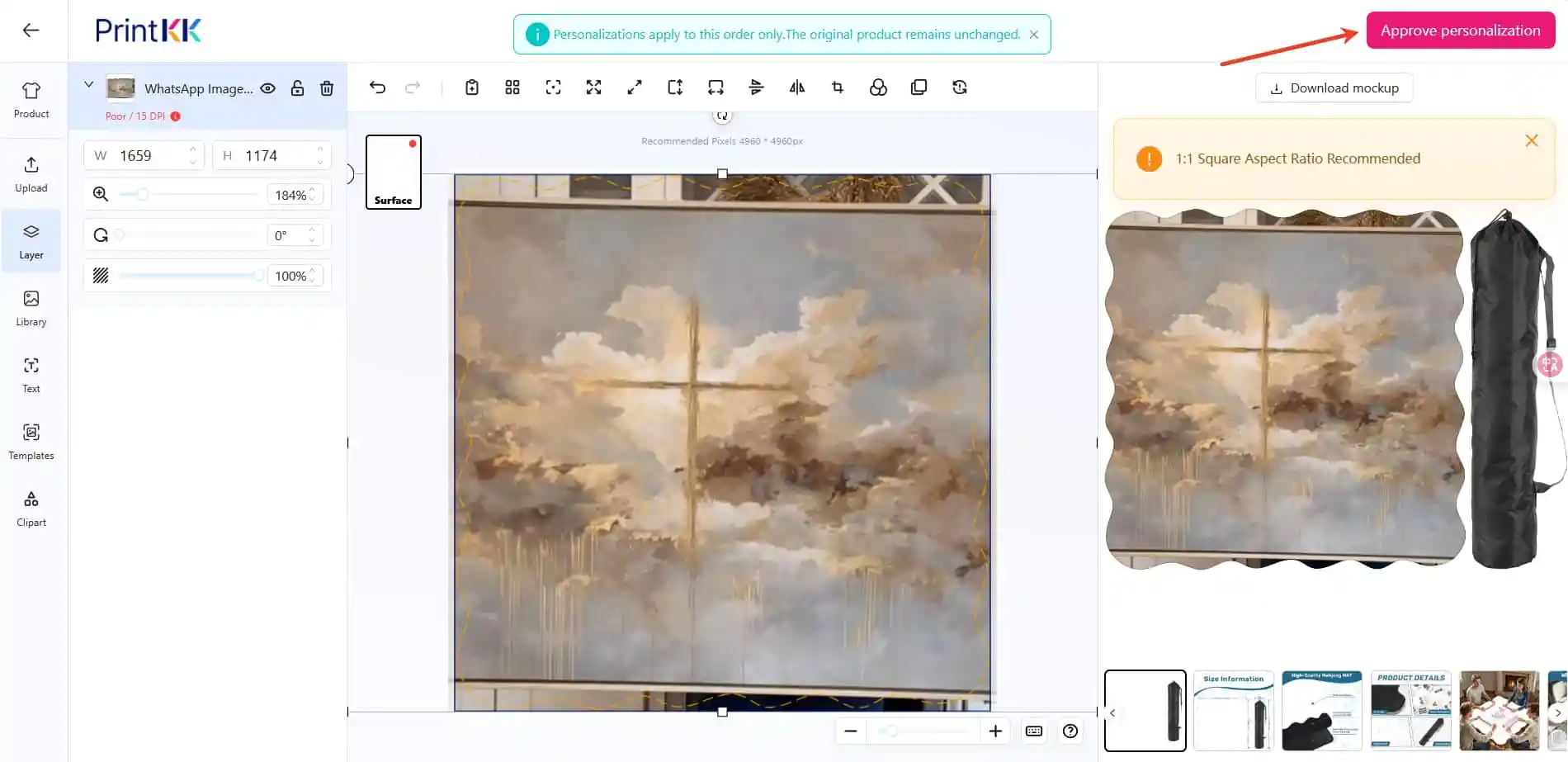Collapse the WhatsApp Image layer details

[x=89, y=85]
